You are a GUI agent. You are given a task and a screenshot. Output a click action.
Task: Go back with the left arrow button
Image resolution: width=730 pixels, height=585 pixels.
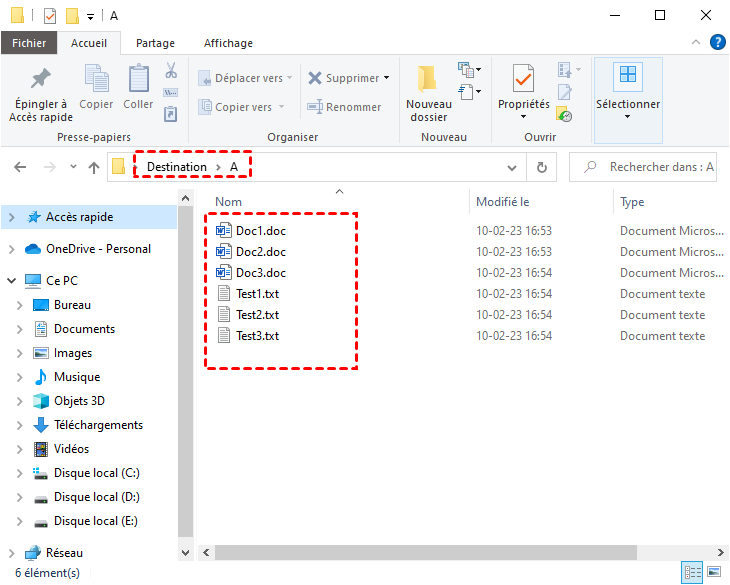pyautogui.click(x=20, y=167)
